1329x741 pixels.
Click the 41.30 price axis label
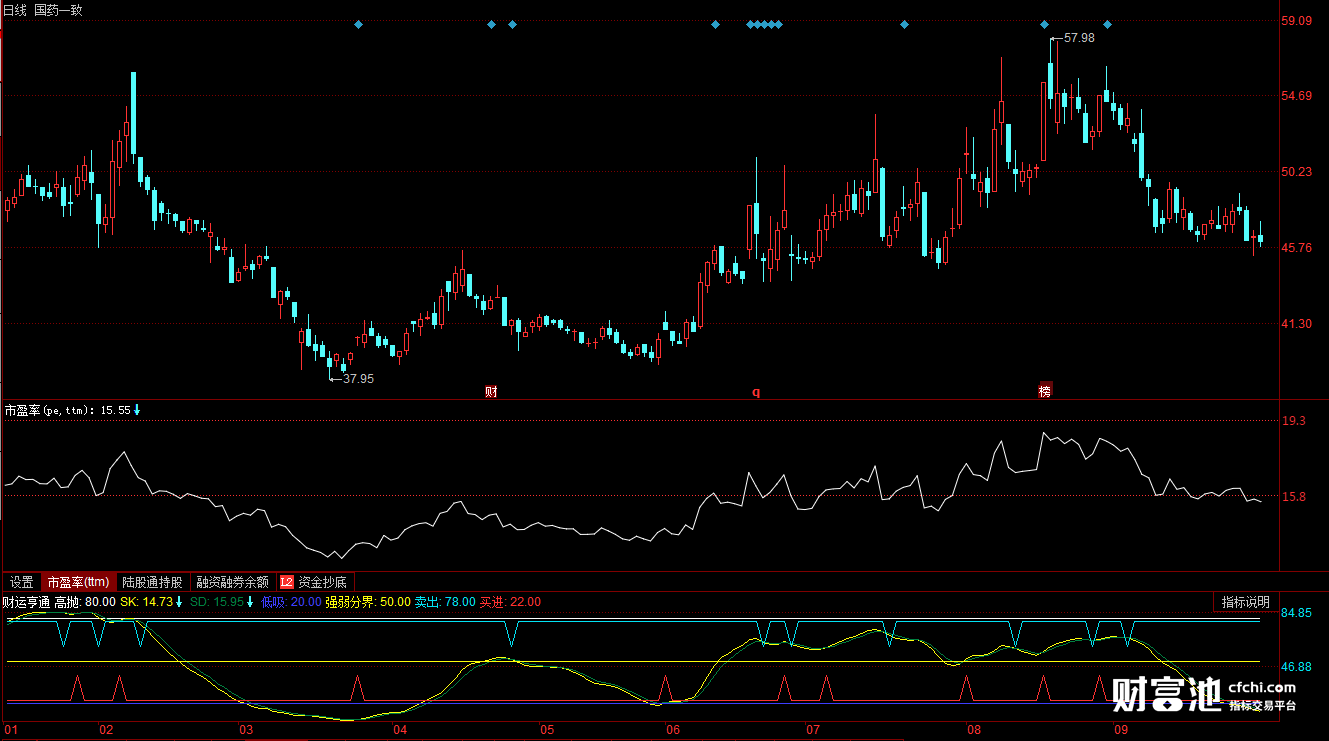point(1297,324)
